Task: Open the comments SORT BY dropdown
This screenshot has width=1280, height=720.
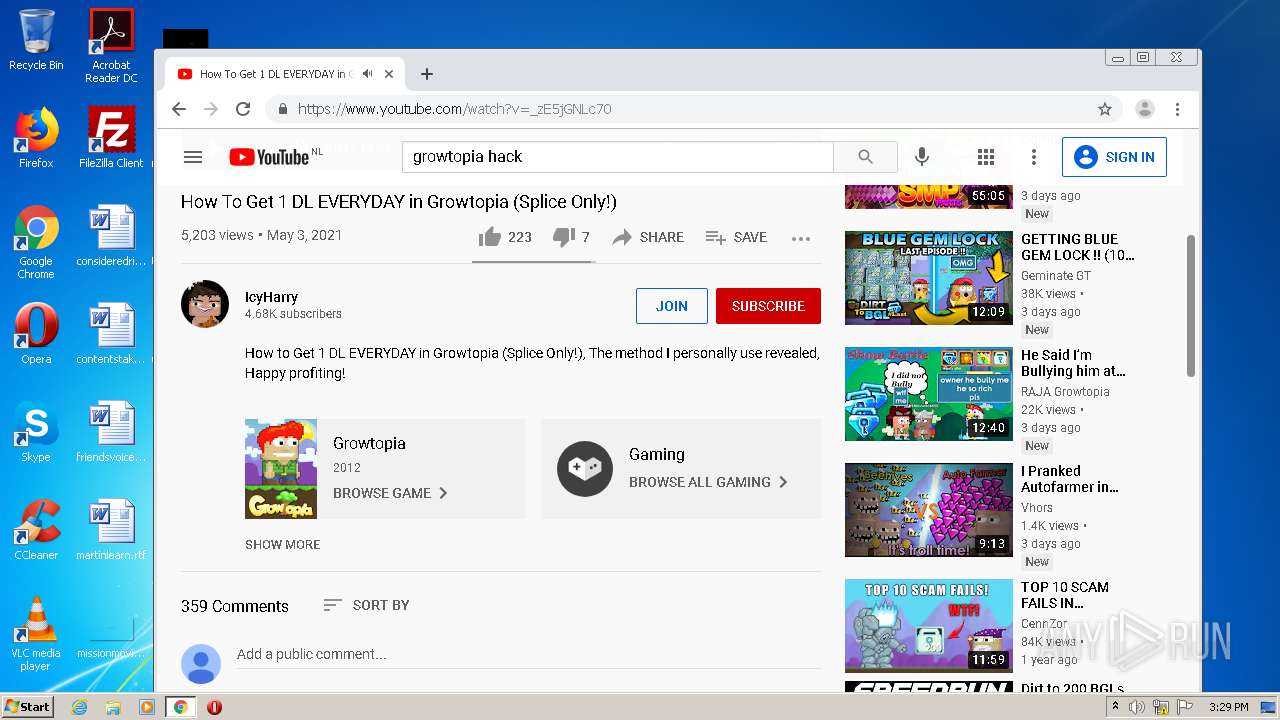Action: pos(366,605)
